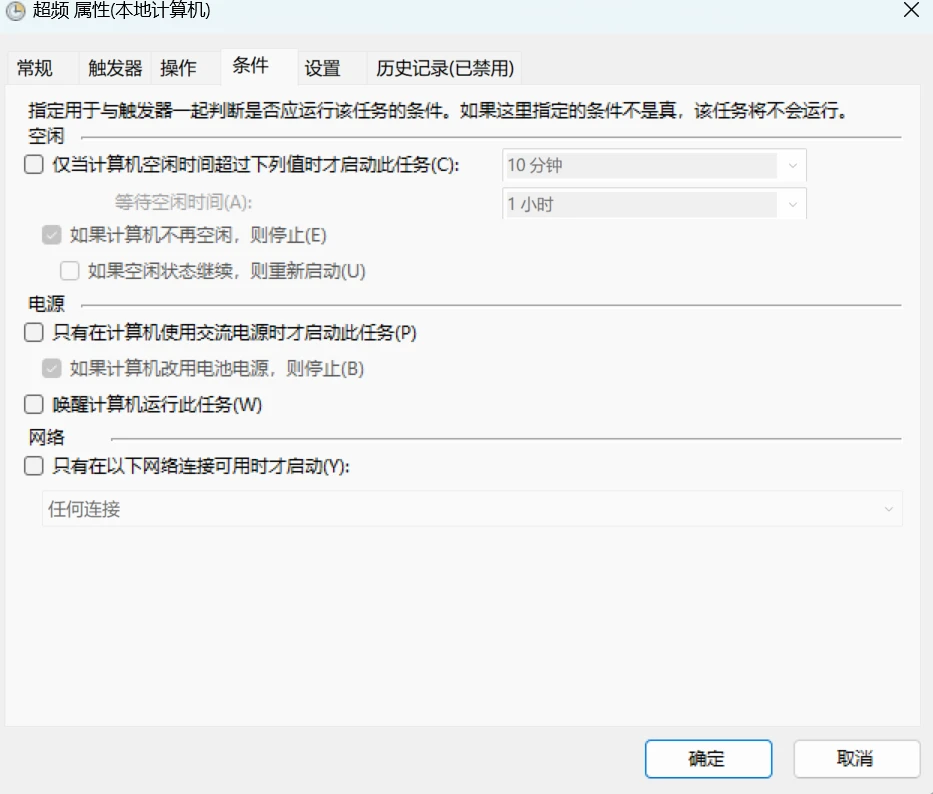Image resolution: width=933 pixels, height=794 pixels.
Task: Expand the 任何连接 network dropdown
Action: click(x=472, y=509)
